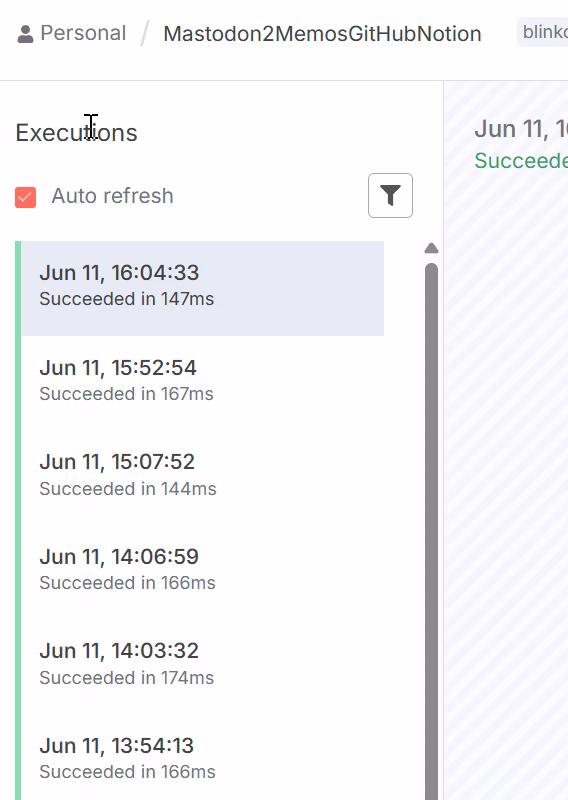Click the Auto refresh label
Image resolution: width=568 pixels, height=800 pixels.
click(x=112, y=196)
